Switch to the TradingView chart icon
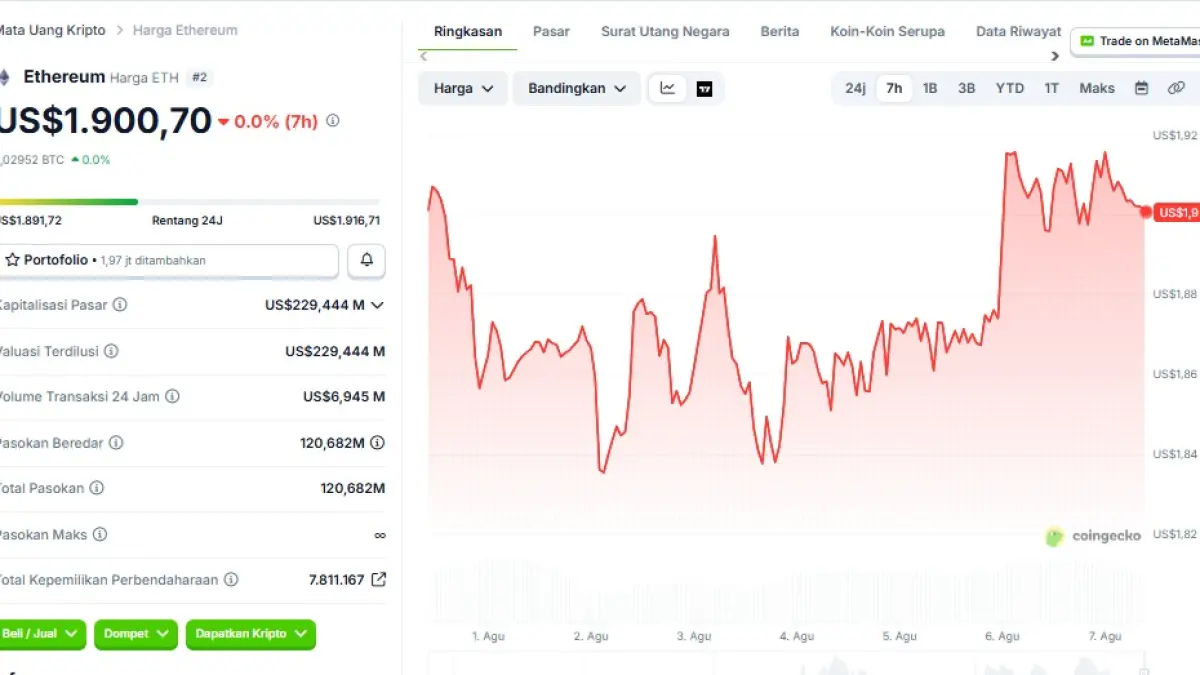Screen dimensions: 1200x675 pyautogui.click(x=704, y=88)
